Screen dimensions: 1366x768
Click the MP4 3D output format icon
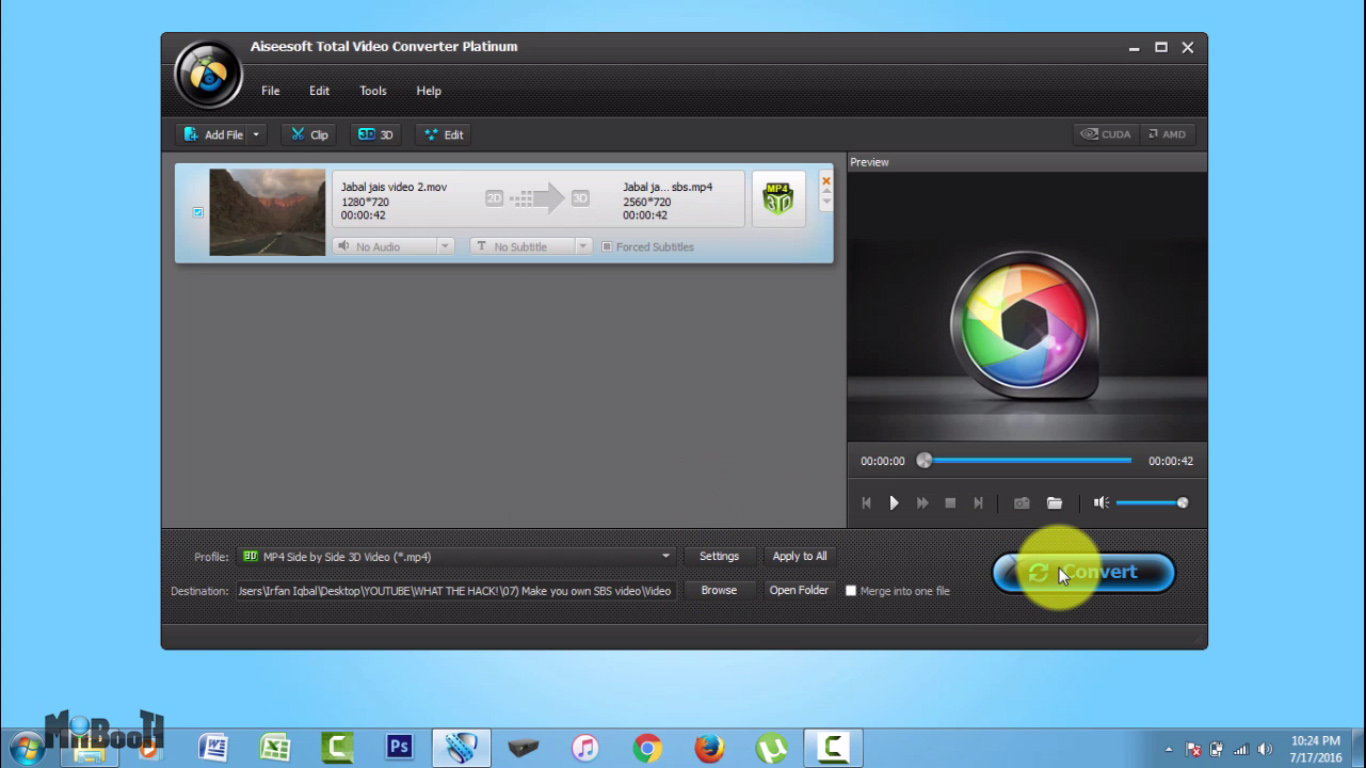778,198
